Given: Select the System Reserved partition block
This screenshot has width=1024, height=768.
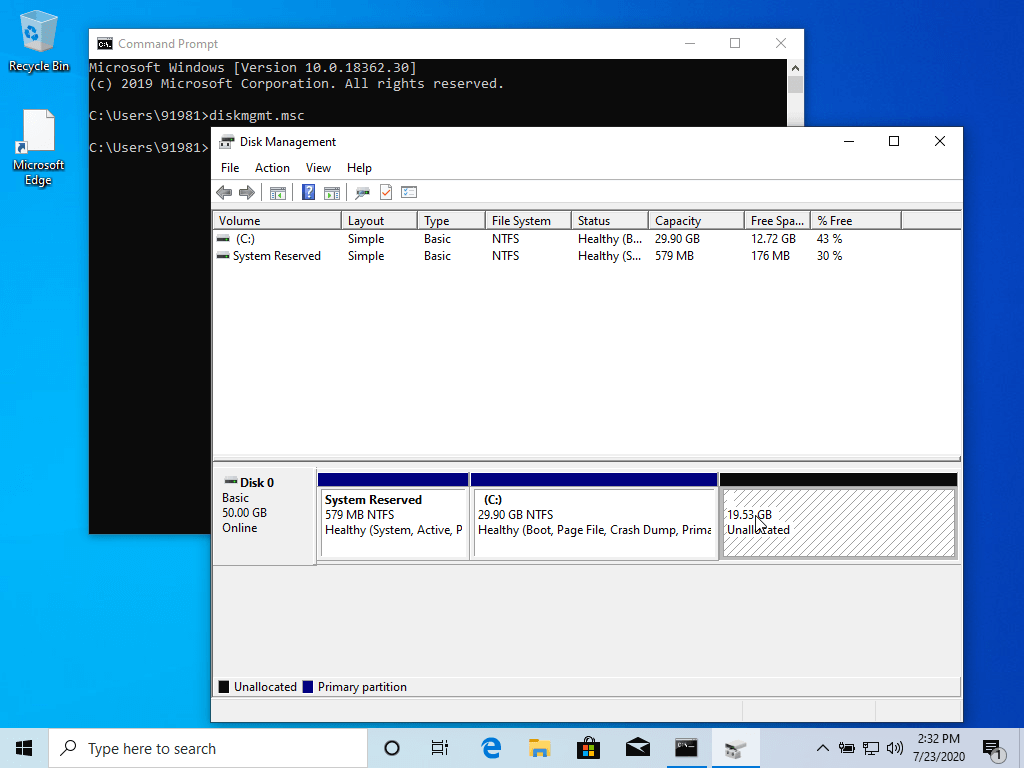Looking at the screenshot, I should click(x=393, y=516).
